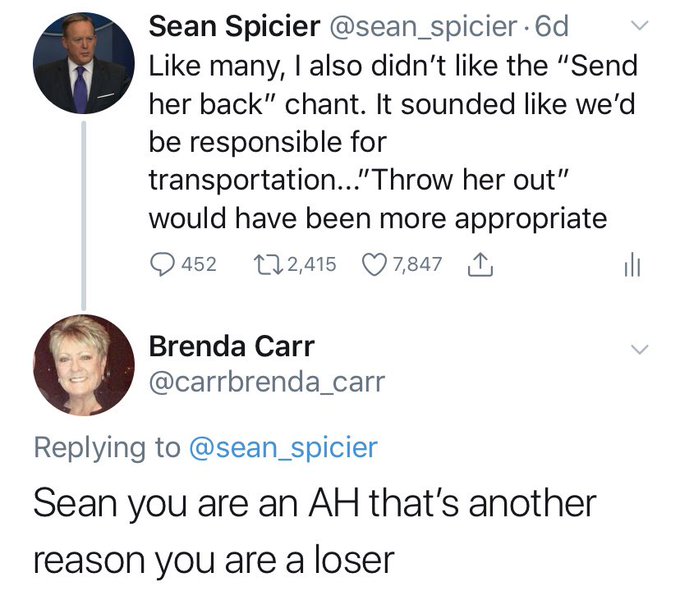The width and height of the screenshot is (680, 591).
Task: Open the Sean Spicier tweet options chevron
Action: click(639, 26)
